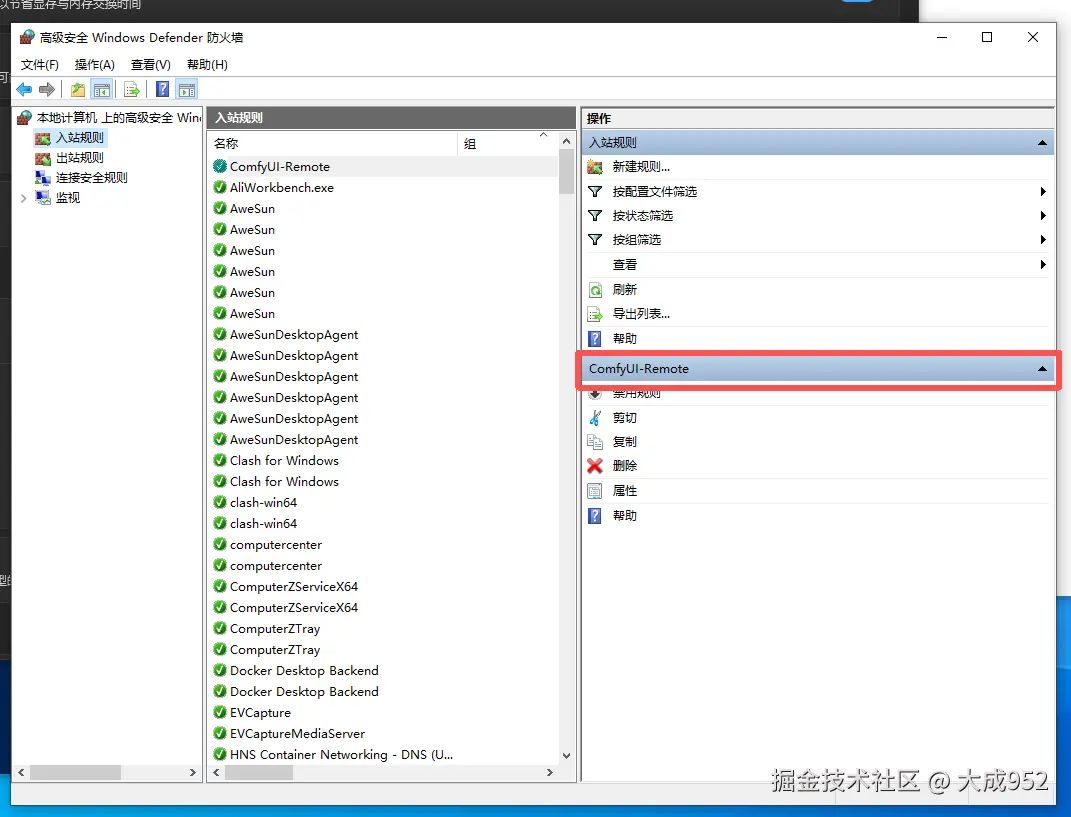Sort by the 组 column header
The image size is (1071, 817).
(x=507, y=143)
